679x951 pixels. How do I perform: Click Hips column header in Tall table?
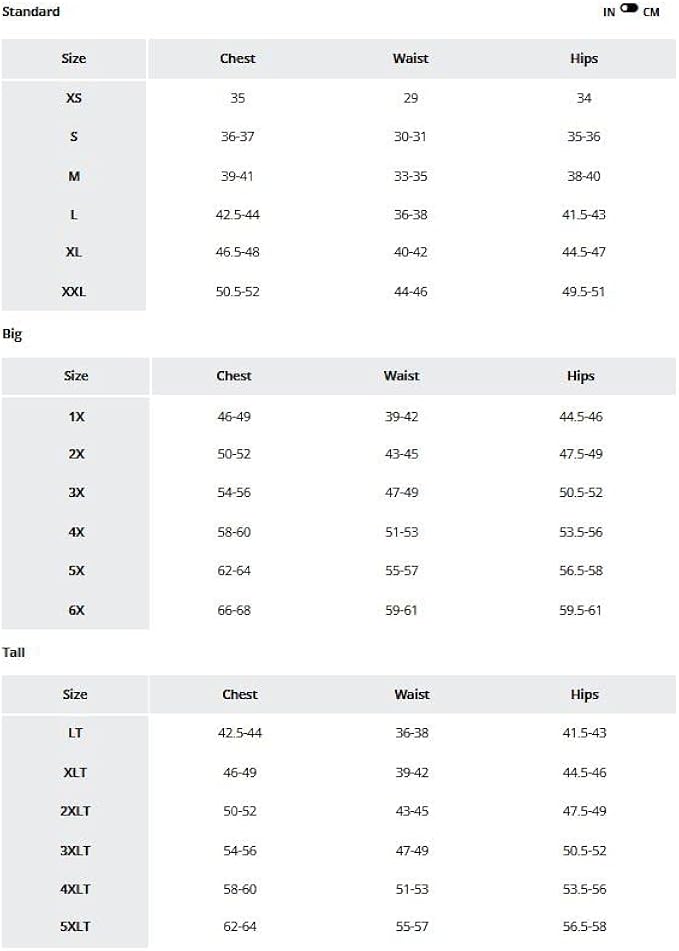[x=584, y=694]
